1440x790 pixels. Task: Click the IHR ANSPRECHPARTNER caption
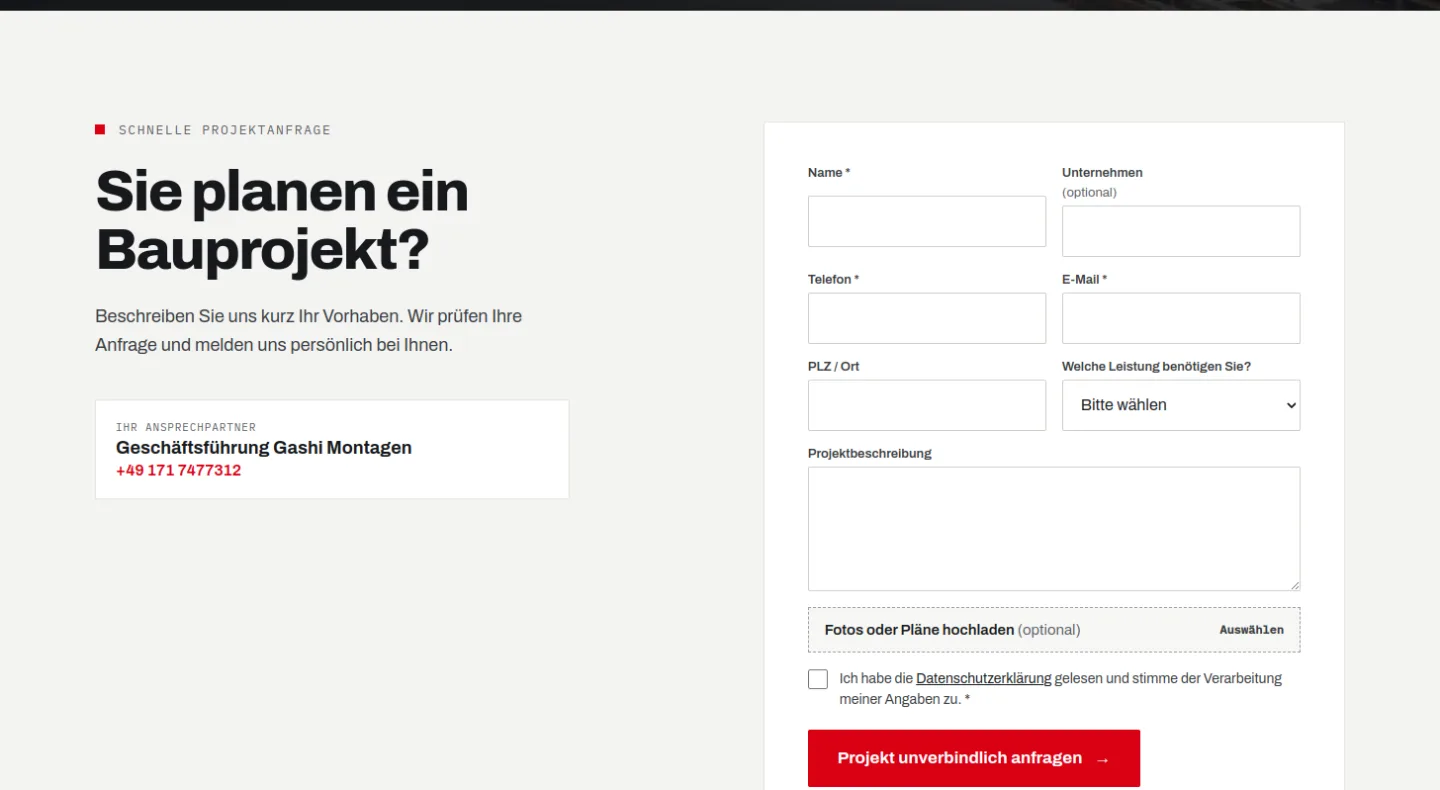tap(186, 427)
